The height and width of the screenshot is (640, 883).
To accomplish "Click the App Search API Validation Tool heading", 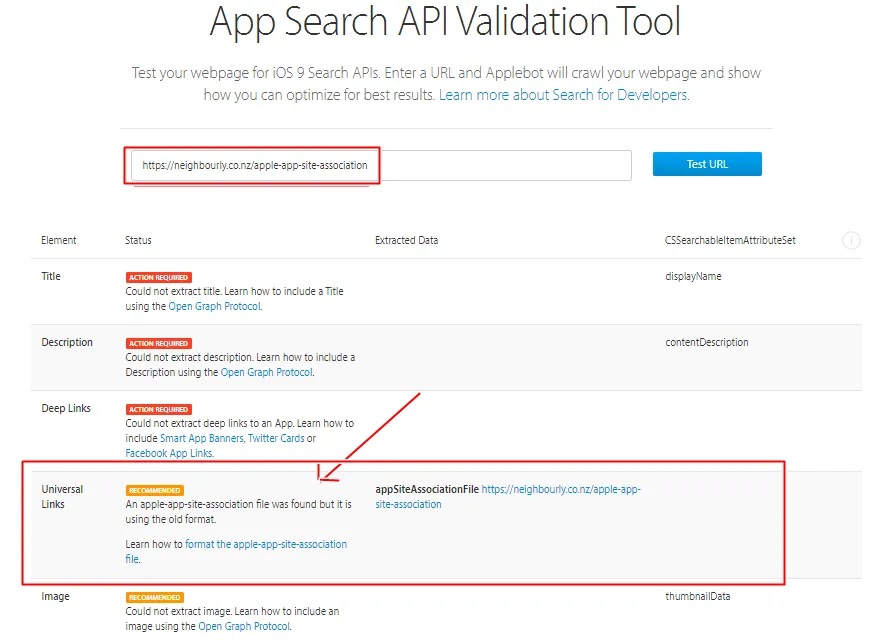I will point(445,23).
